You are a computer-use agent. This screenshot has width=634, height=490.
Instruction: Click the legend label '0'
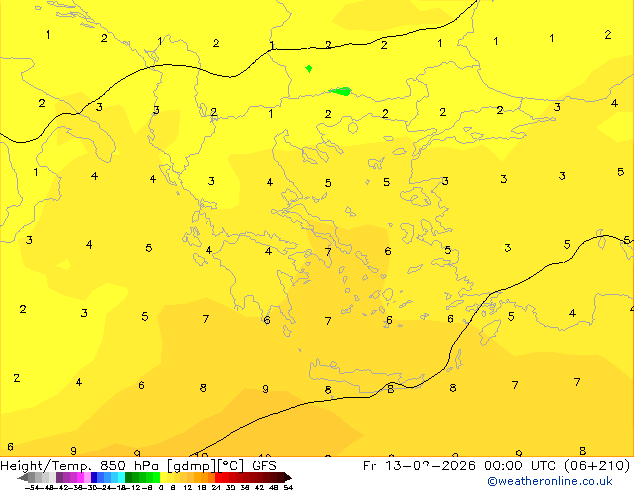pyautogui.click(x=161, y=487)
